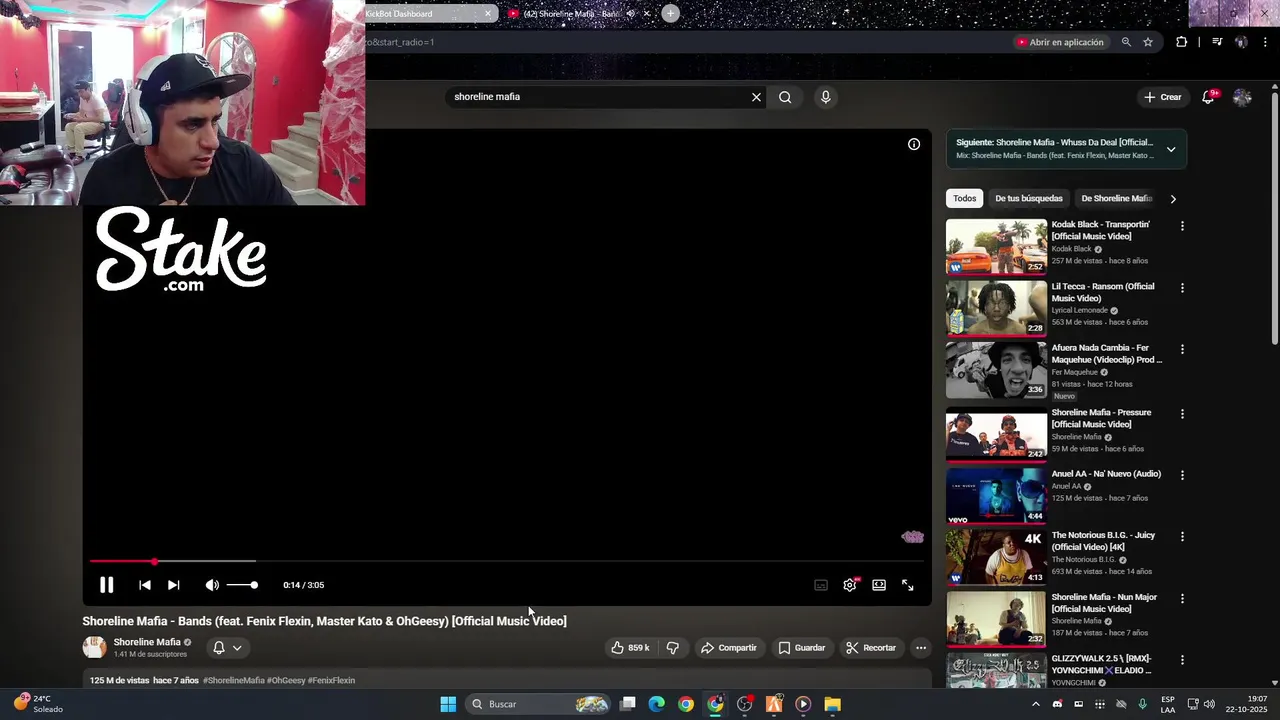Open more actions three-dot menu under the video
1280x720 pixels.
(x=921, y=648)
